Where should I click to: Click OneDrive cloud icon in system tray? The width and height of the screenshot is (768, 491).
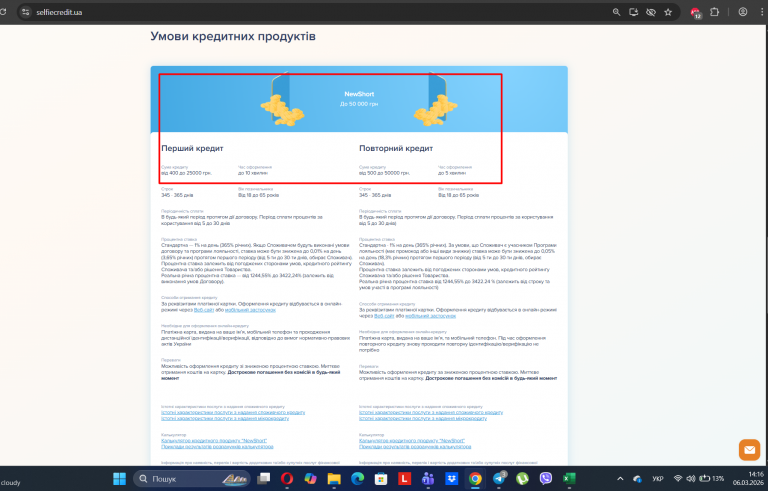coord(637,479)
